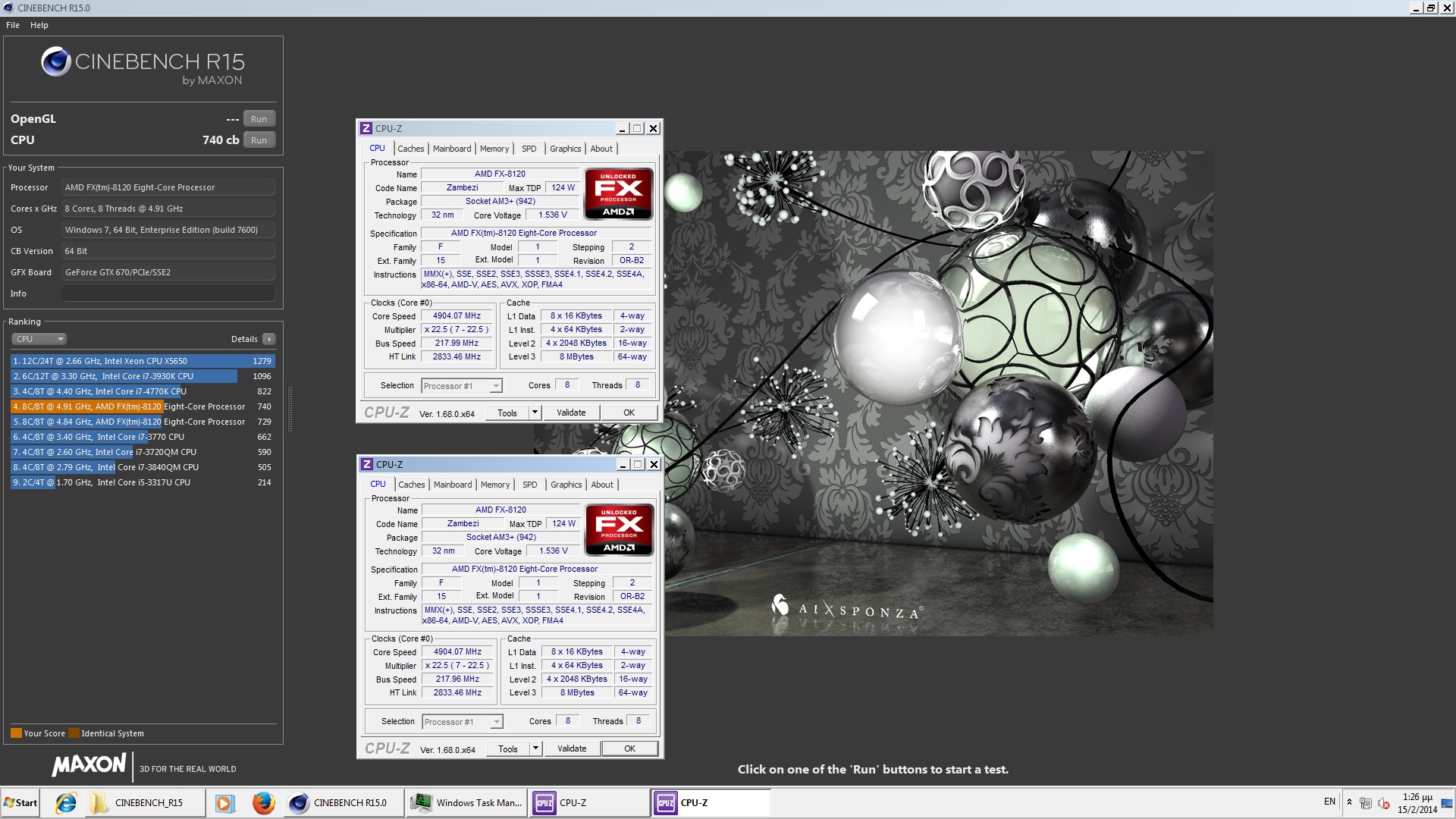The image size is (1456, 819).
Task: Click OK in lower CPU-Z window
Action: point(629,748)
